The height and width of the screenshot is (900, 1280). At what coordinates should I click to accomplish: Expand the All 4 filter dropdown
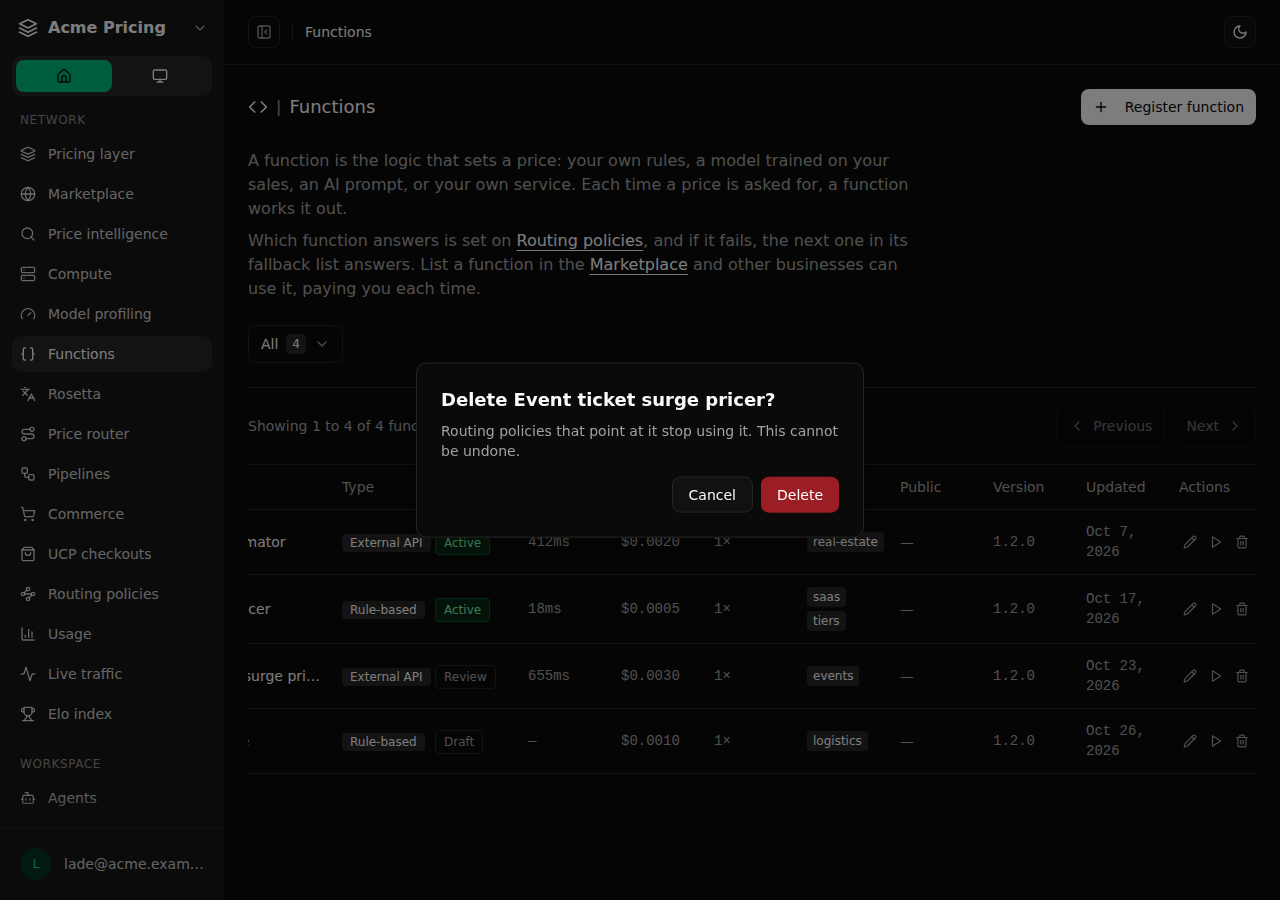click(295, 344)
